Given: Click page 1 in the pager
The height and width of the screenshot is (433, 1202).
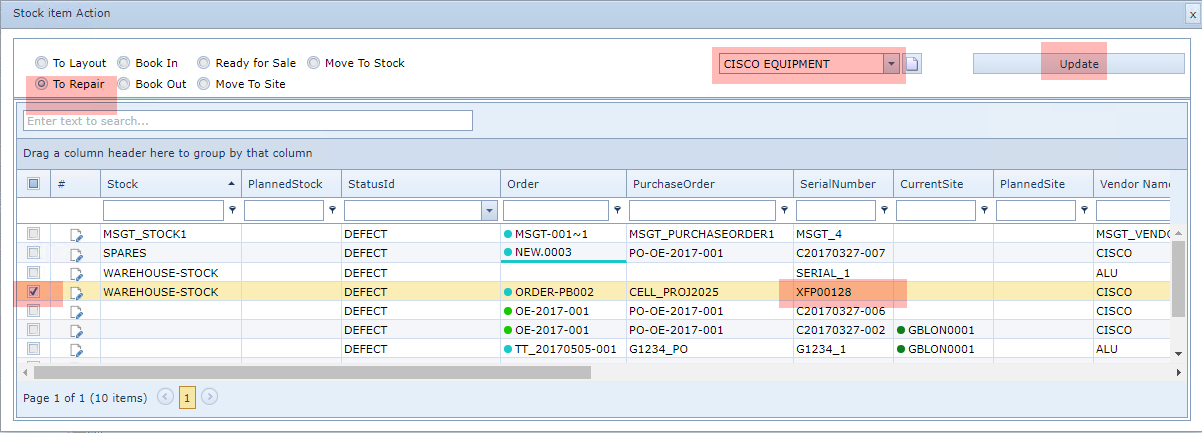Looking at the screenshot, I should pos(187,397).
